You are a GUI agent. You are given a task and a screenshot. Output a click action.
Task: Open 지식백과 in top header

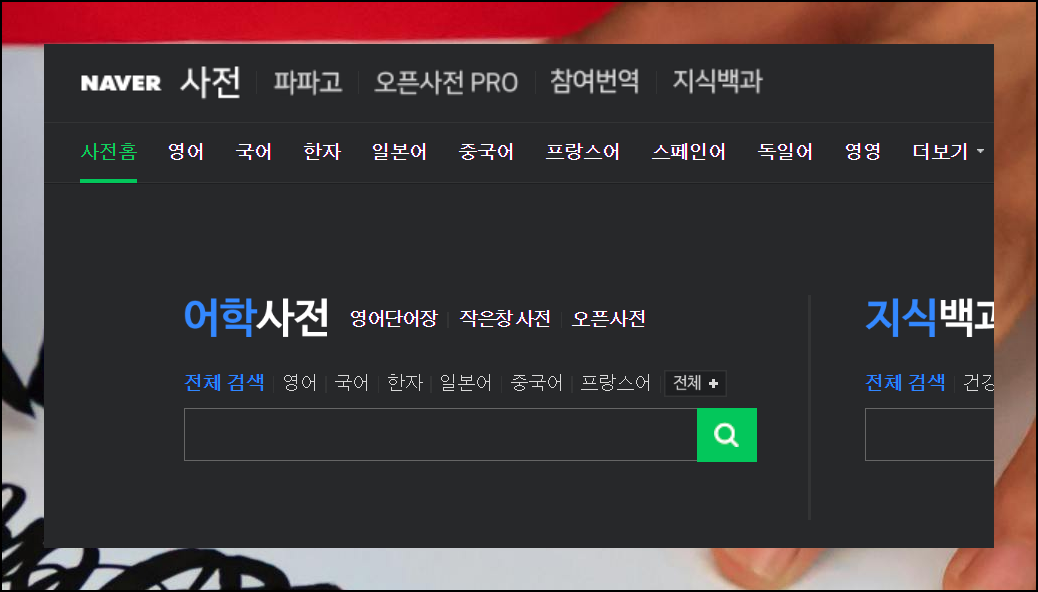point(718,81)
